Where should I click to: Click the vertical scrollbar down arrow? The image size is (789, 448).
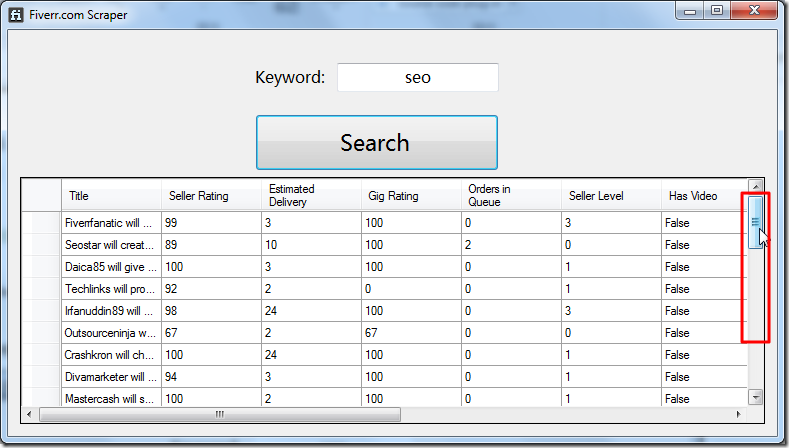point(755,397)
